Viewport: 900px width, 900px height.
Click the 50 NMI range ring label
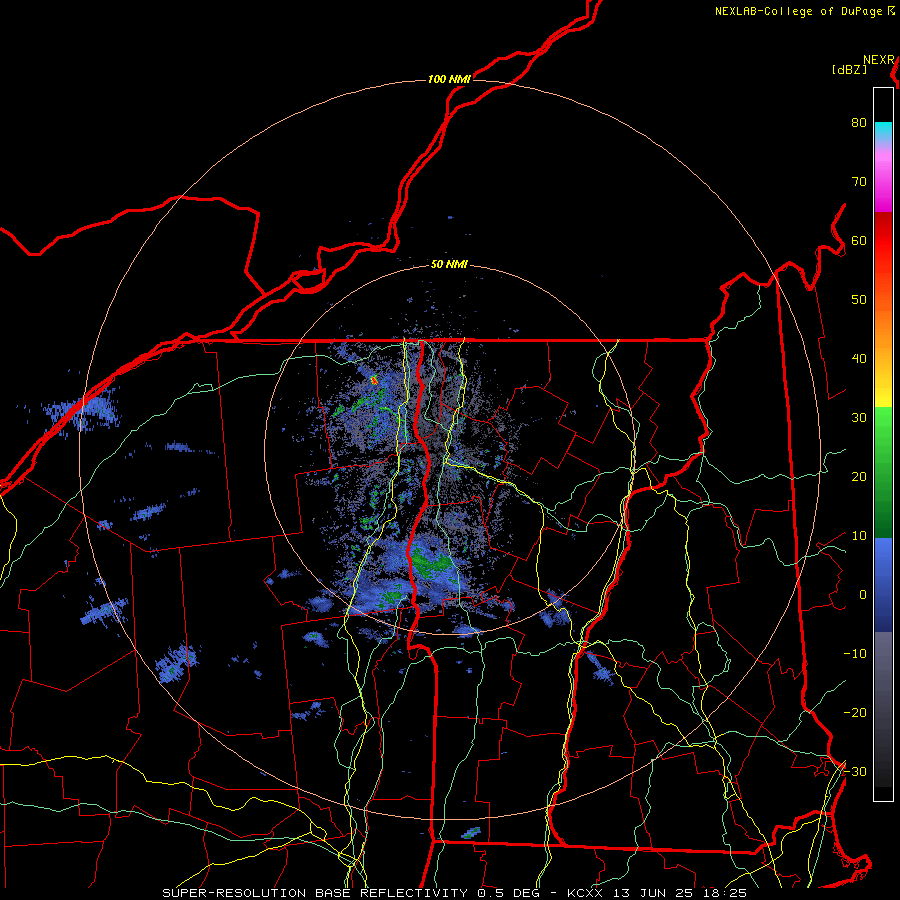[449, 265]
